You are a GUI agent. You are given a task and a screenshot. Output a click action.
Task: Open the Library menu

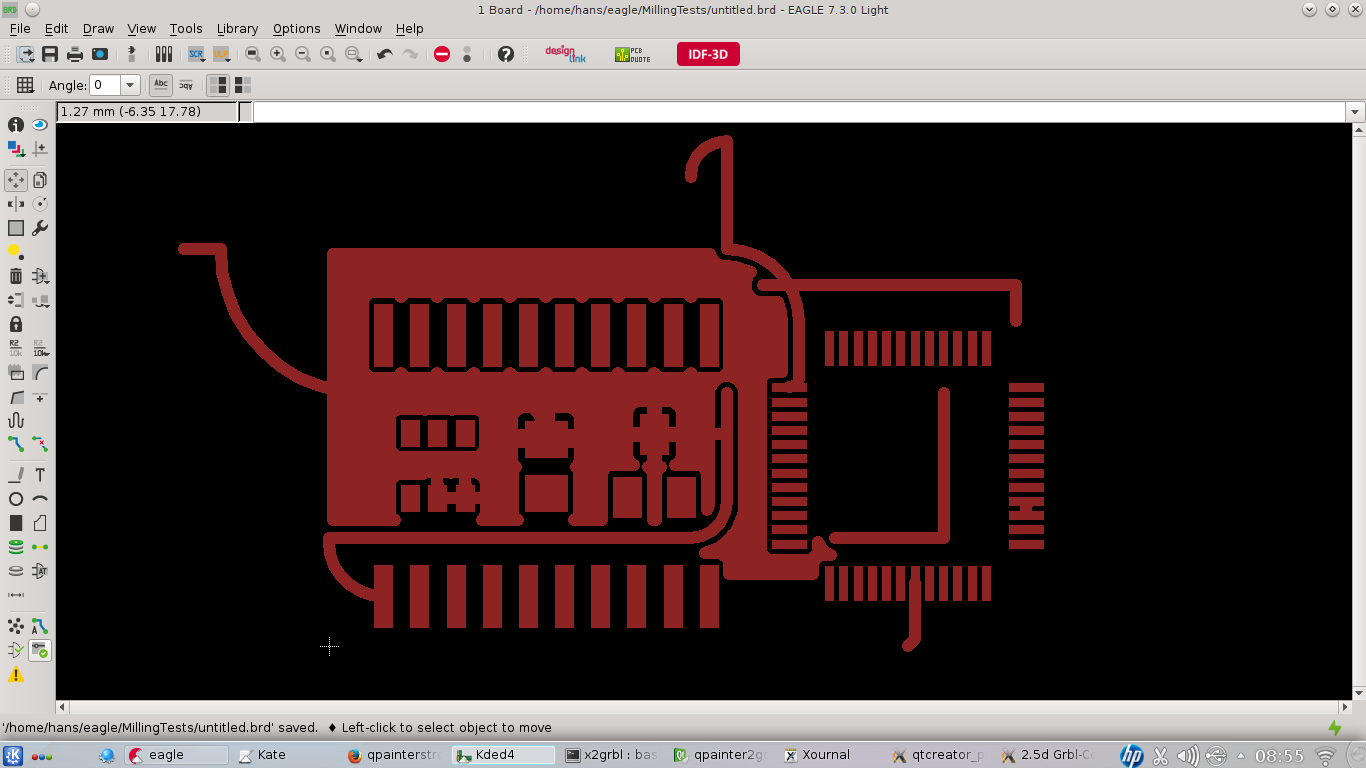(237, 29)
